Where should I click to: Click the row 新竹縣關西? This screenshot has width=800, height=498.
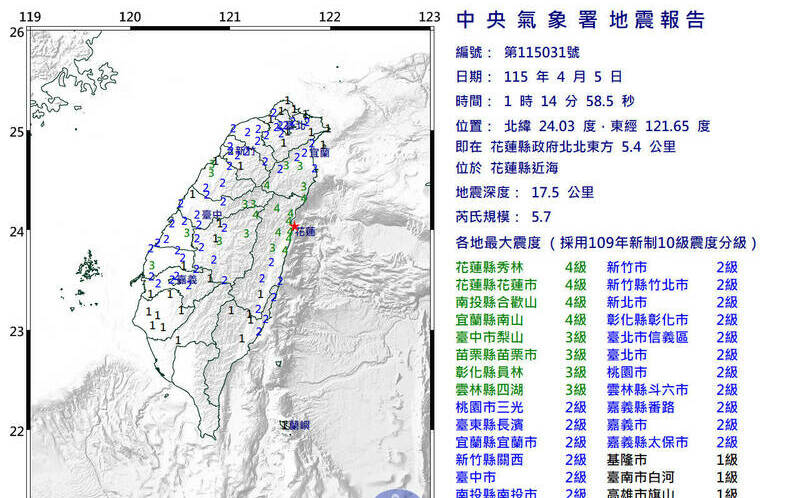point(521,460)
